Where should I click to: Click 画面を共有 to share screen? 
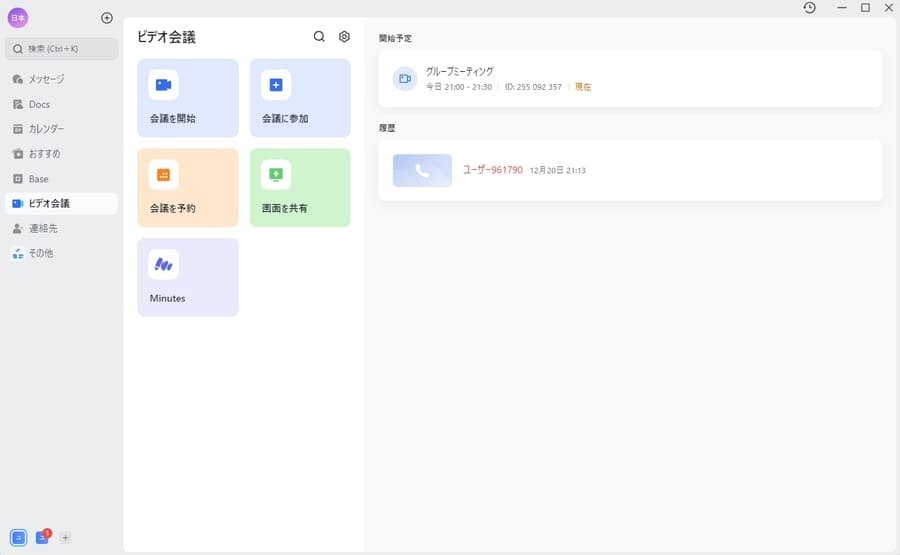(300, 188)
